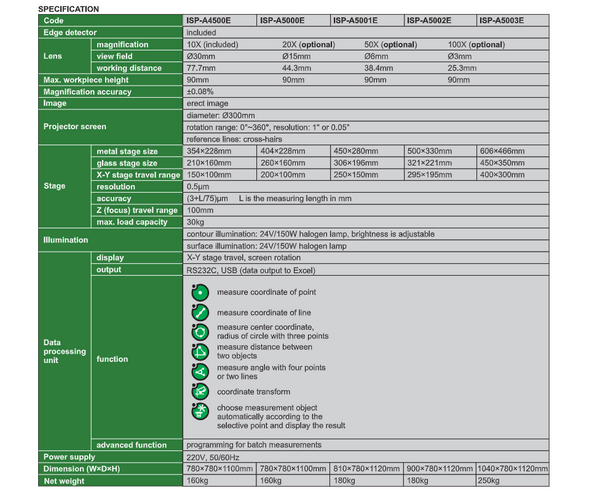Click the 50X (optional) magnification value

391,44
